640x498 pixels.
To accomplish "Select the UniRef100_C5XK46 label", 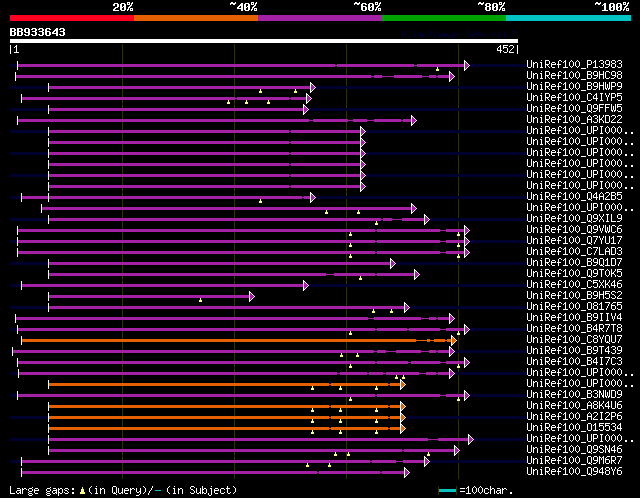I will click(x=574, y=285).
